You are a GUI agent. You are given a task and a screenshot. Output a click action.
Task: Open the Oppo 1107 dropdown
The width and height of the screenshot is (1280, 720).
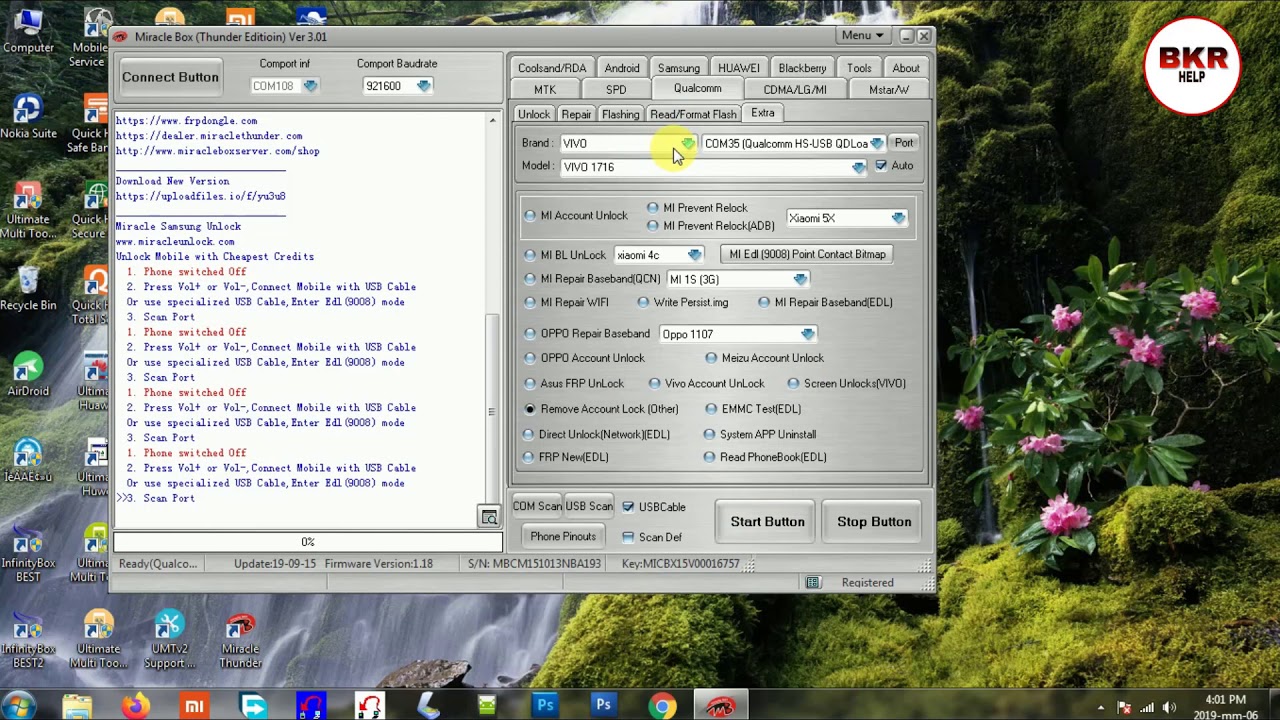pyautogui.click(x=807, y=334)
